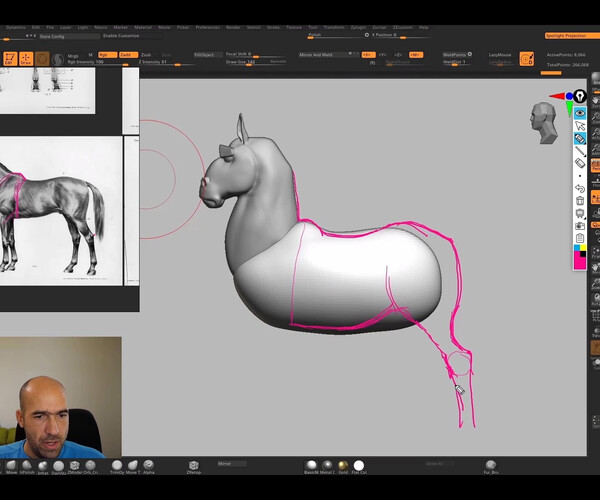The width and height of the screenshot is (600, 500).
Task: Toggle LazyMouse
Action: point(500,55)
